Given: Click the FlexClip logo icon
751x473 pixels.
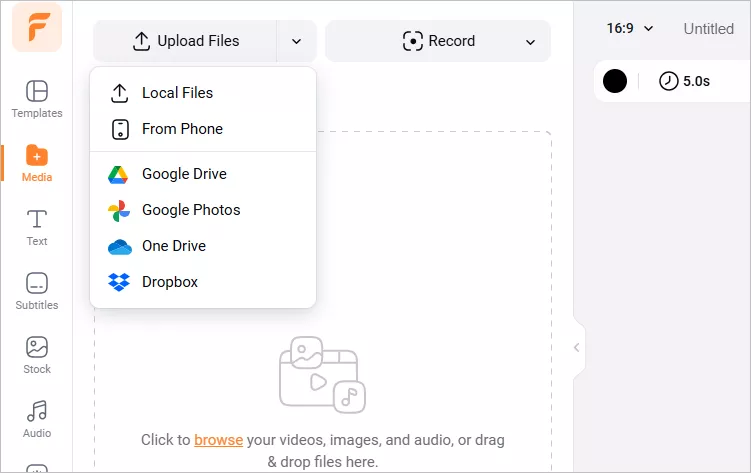Looking at the screenshot, I should click(37, 27).
